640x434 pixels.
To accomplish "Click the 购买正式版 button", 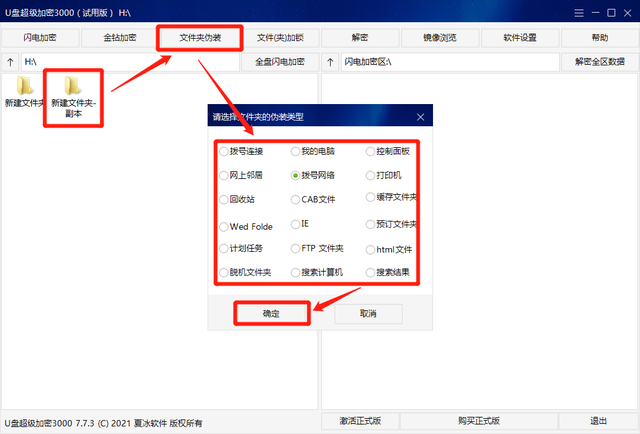I will tap(479, 421).
